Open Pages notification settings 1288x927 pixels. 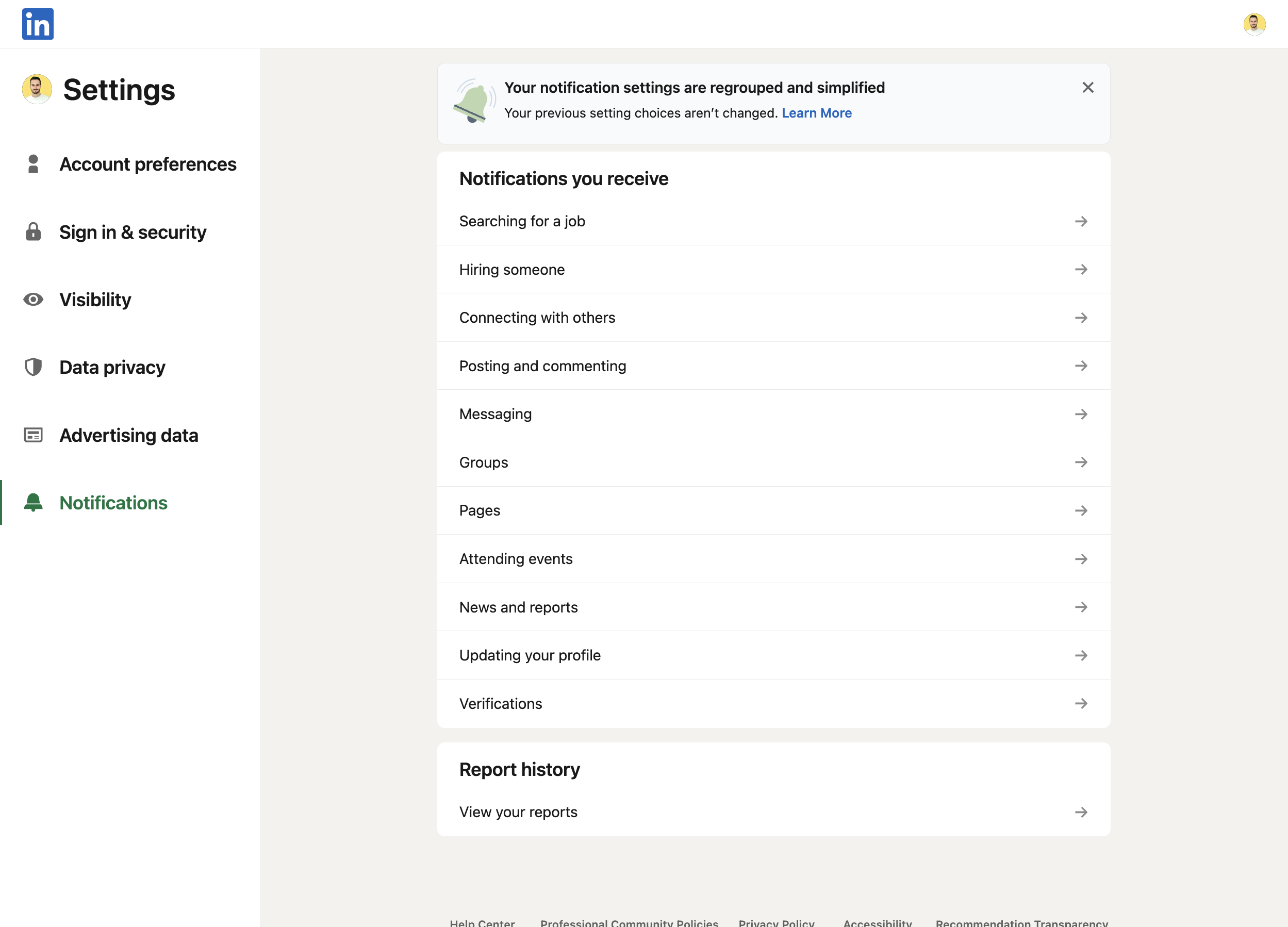(x=773, y=510)
